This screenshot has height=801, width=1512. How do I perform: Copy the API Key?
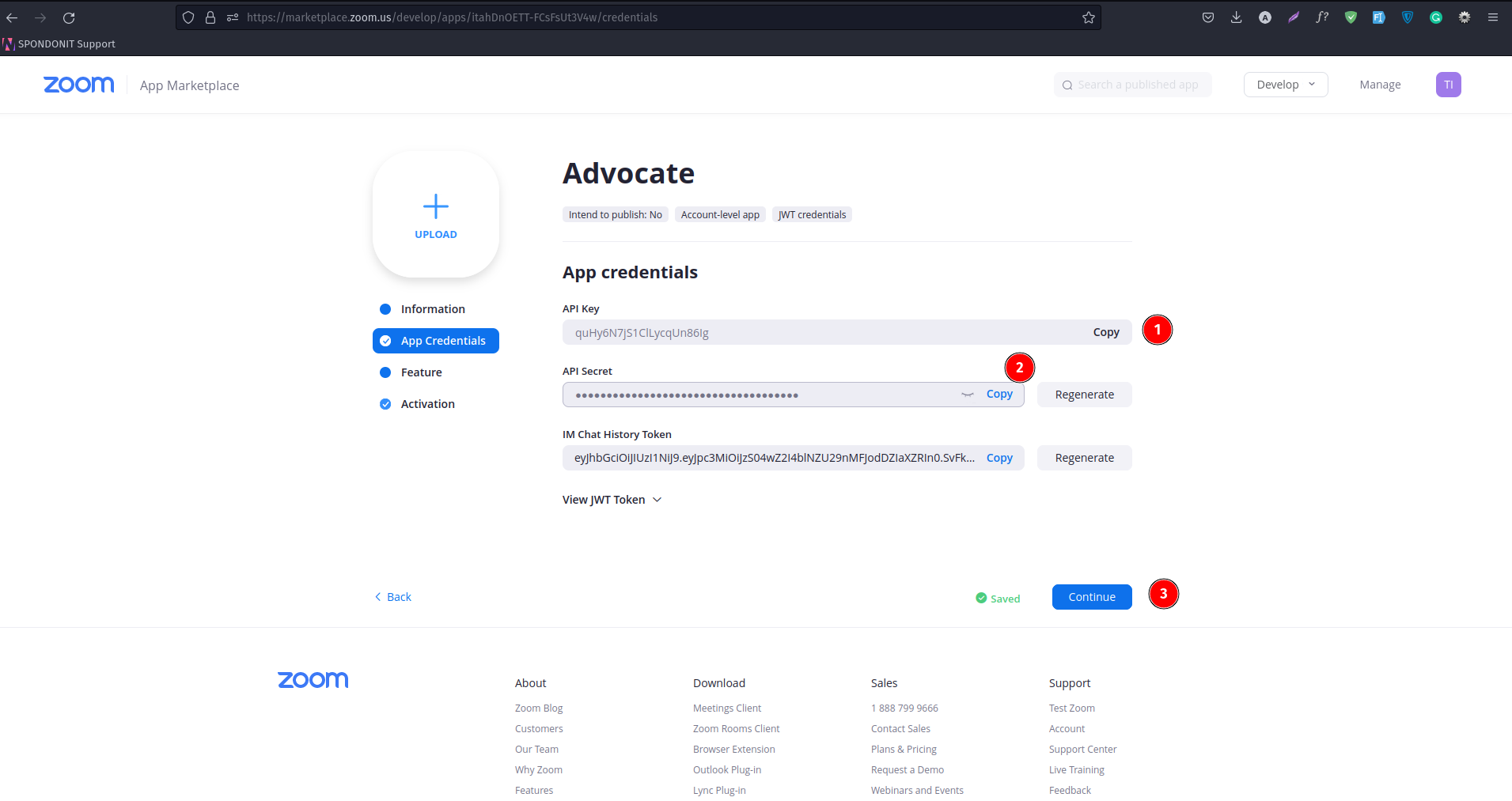coord(1106,332)
